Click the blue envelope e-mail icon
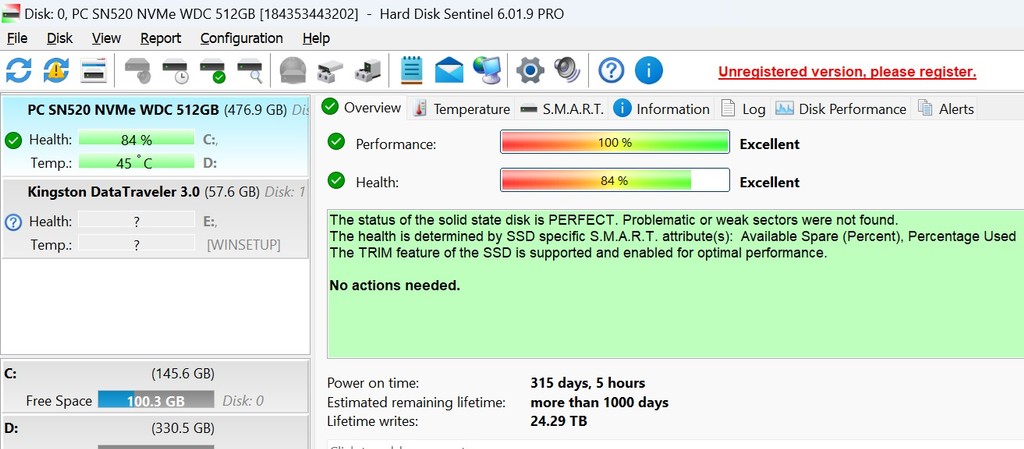This screenshot has height=449, width=1024. point(449,70)
